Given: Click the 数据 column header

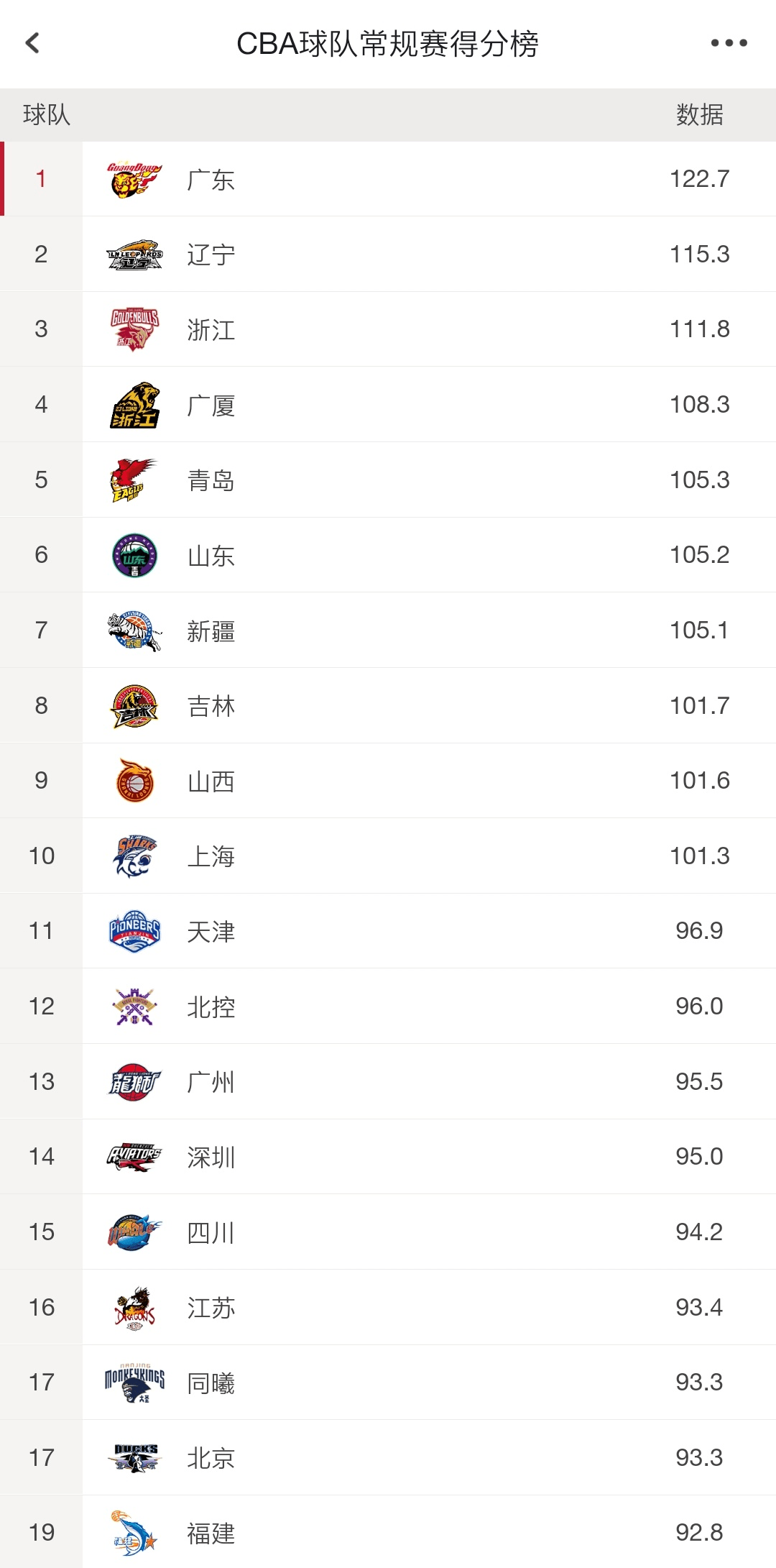Looking at the screenshot, I should [699, 115].
